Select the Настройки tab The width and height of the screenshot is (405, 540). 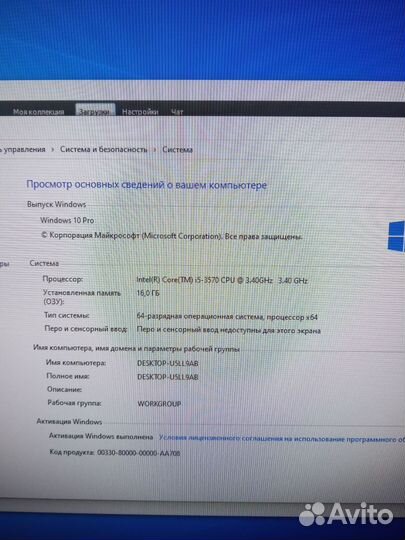point(140,112)
